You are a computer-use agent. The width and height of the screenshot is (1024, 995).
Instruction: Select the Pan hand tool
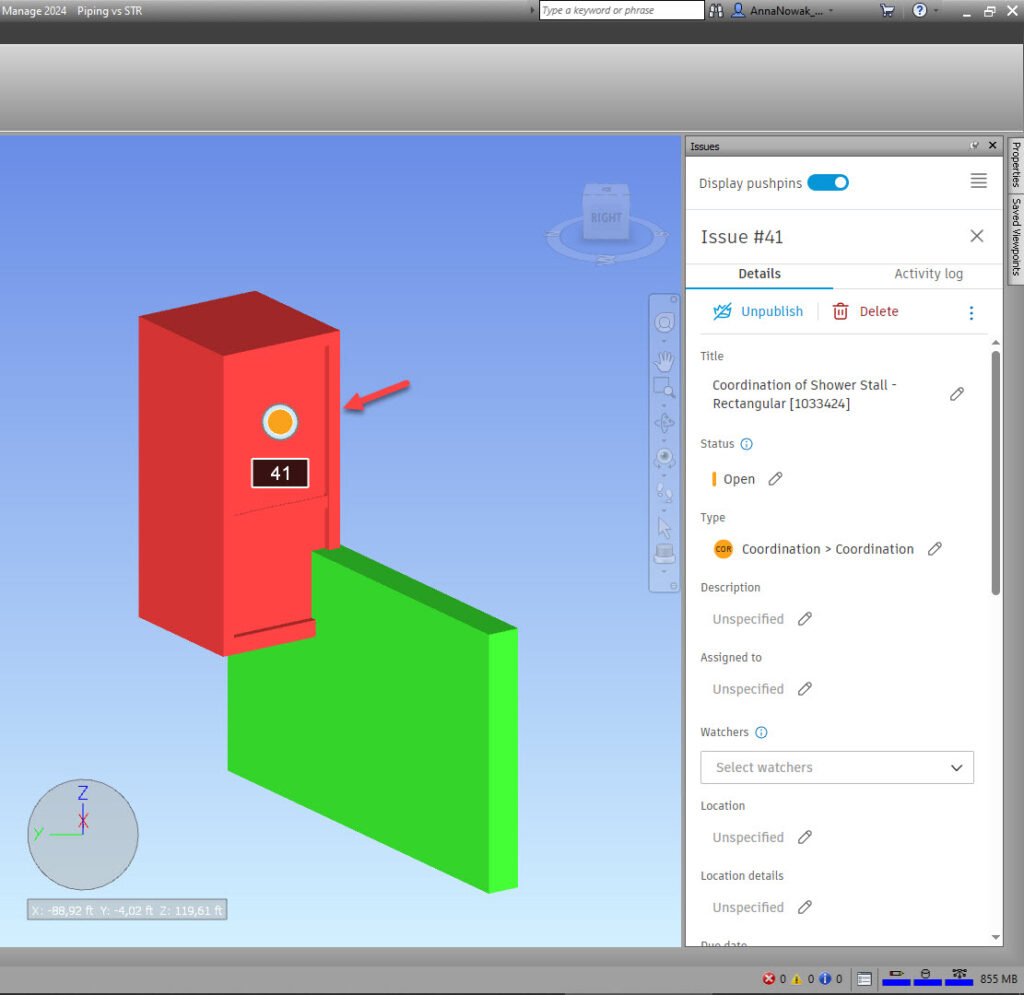pyautogui.click(x=665, y=360)
